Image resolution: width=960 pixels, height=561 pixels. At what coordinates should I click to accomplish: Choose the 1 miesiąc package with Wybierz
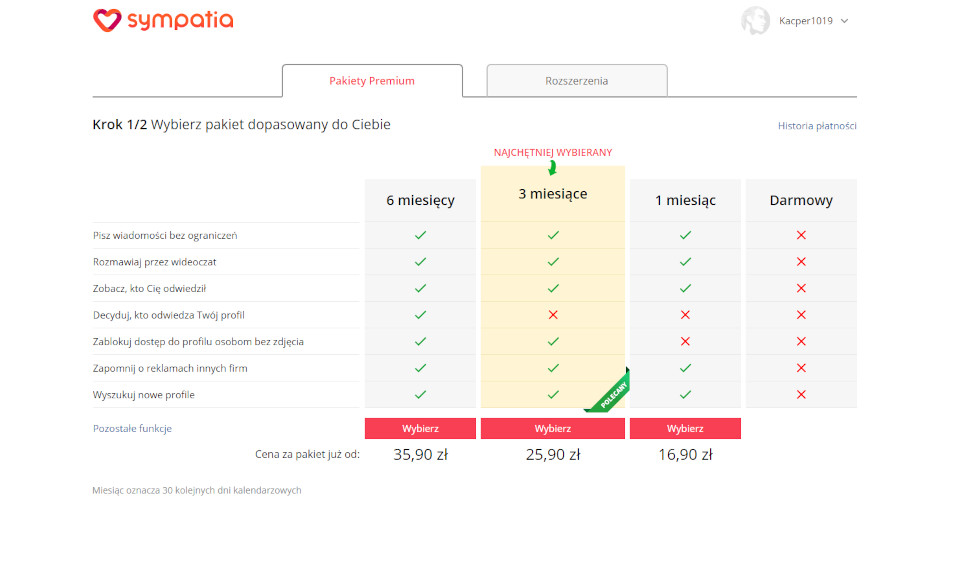pyautogui.click(x=685, y=428)
